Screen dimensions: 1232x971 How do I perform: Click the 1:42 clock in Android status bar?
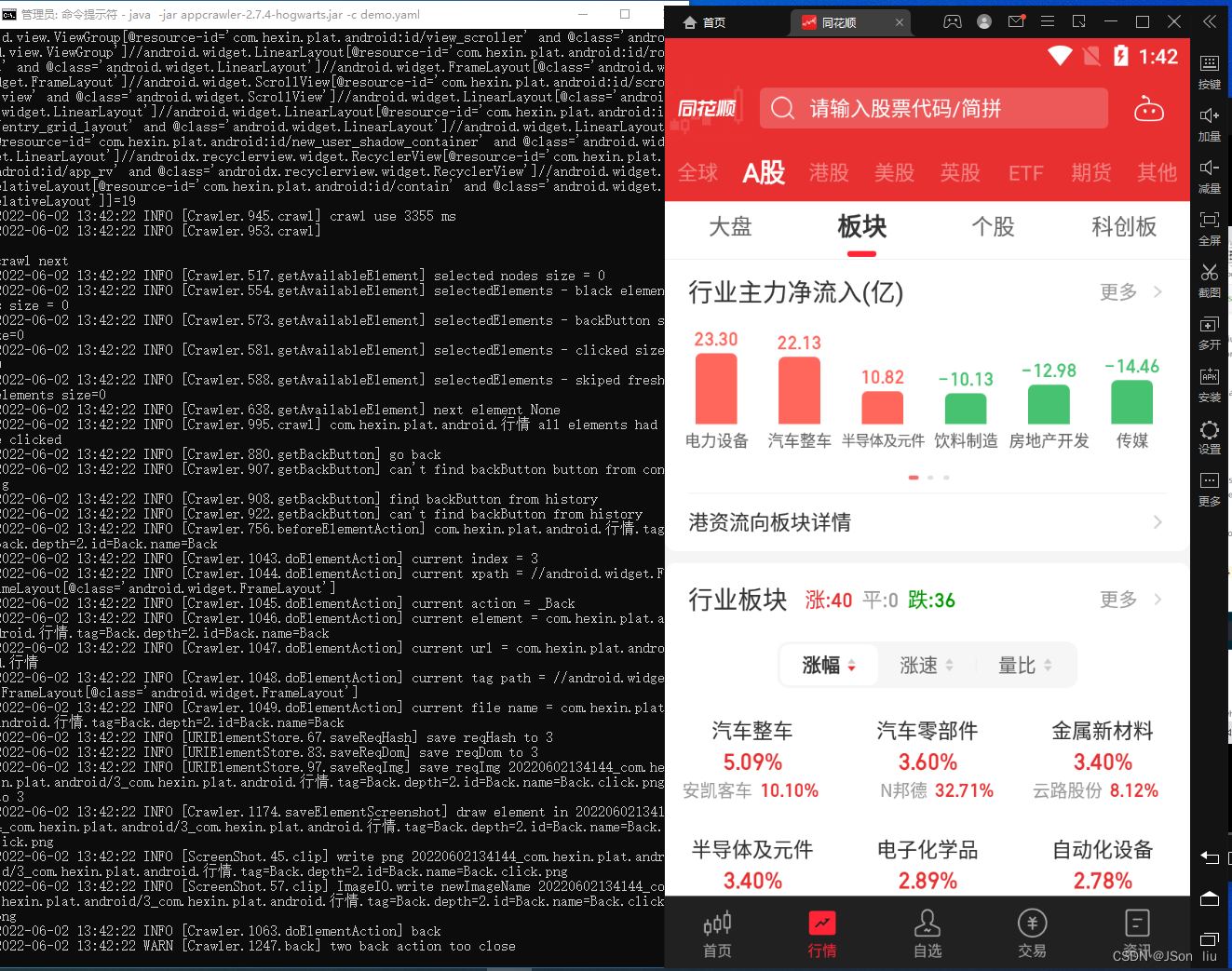pyautogui.click(x=1158, y=57)
